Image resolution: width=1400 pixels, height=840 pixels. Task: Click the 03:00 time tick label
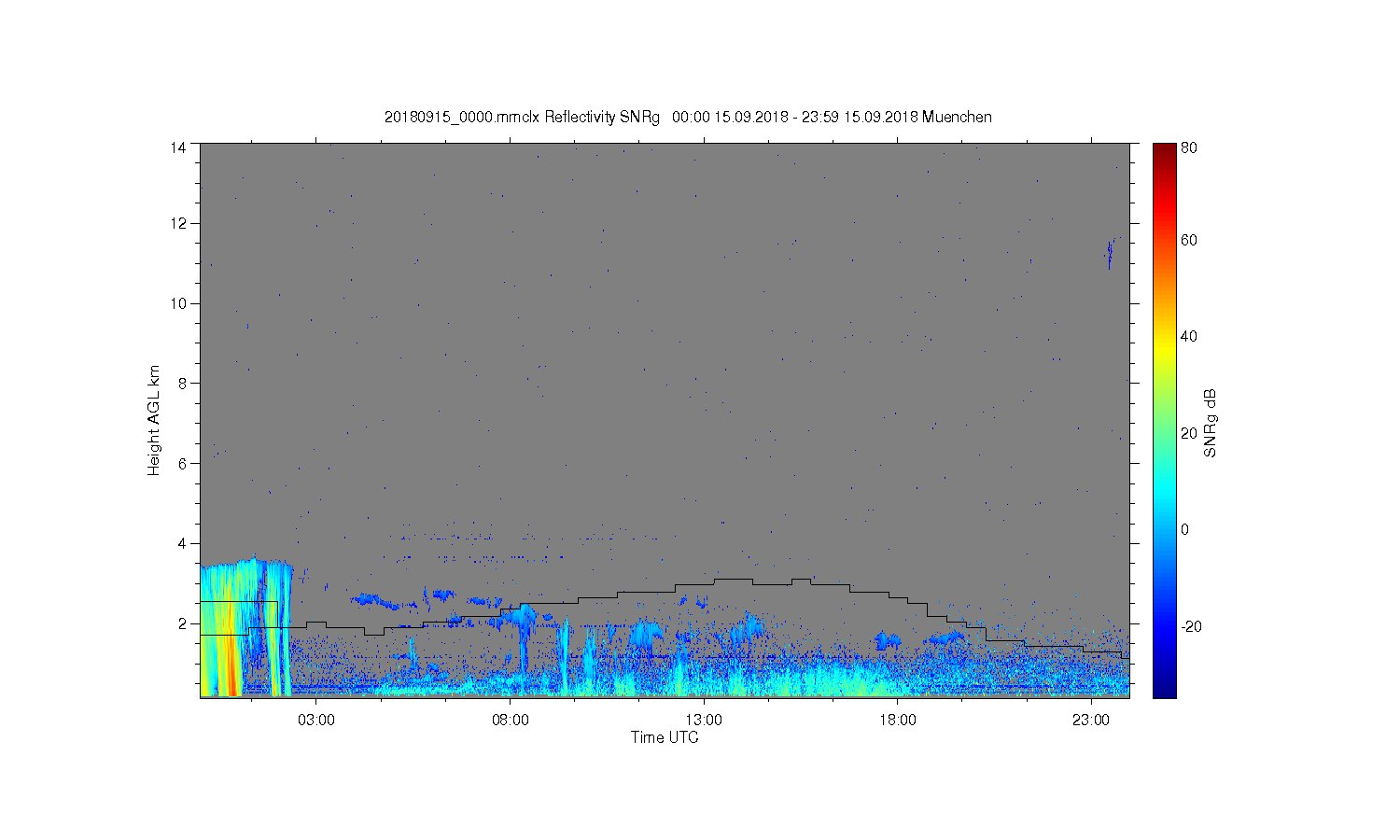tap(316, 721)
